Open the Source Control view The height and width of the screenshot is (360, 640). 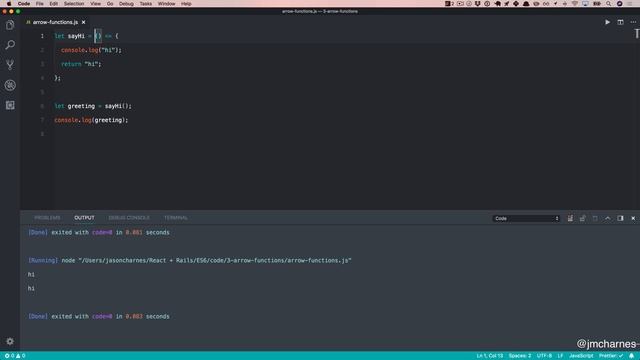10,64
